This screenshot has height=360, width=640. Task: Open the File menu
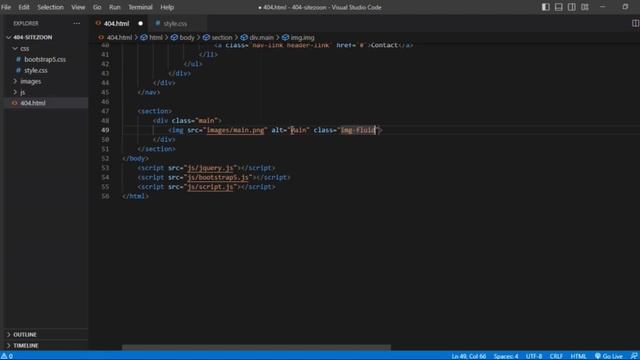coord(6,7)
